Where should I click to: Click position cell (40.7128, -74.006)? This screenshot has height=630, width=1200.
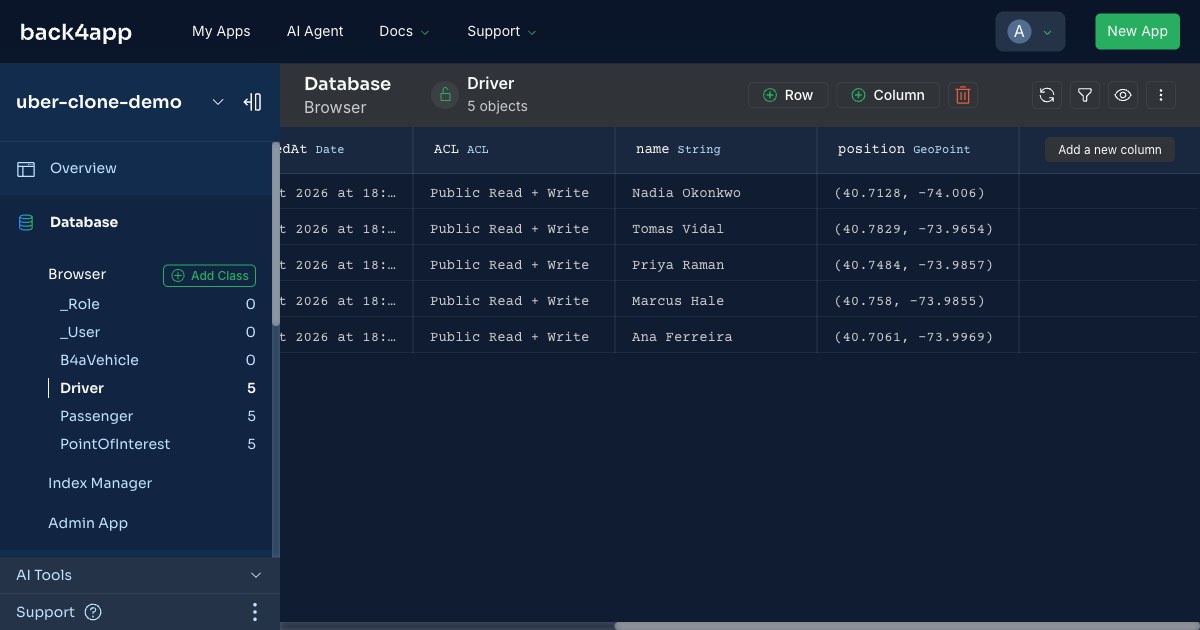pos(918,193)
